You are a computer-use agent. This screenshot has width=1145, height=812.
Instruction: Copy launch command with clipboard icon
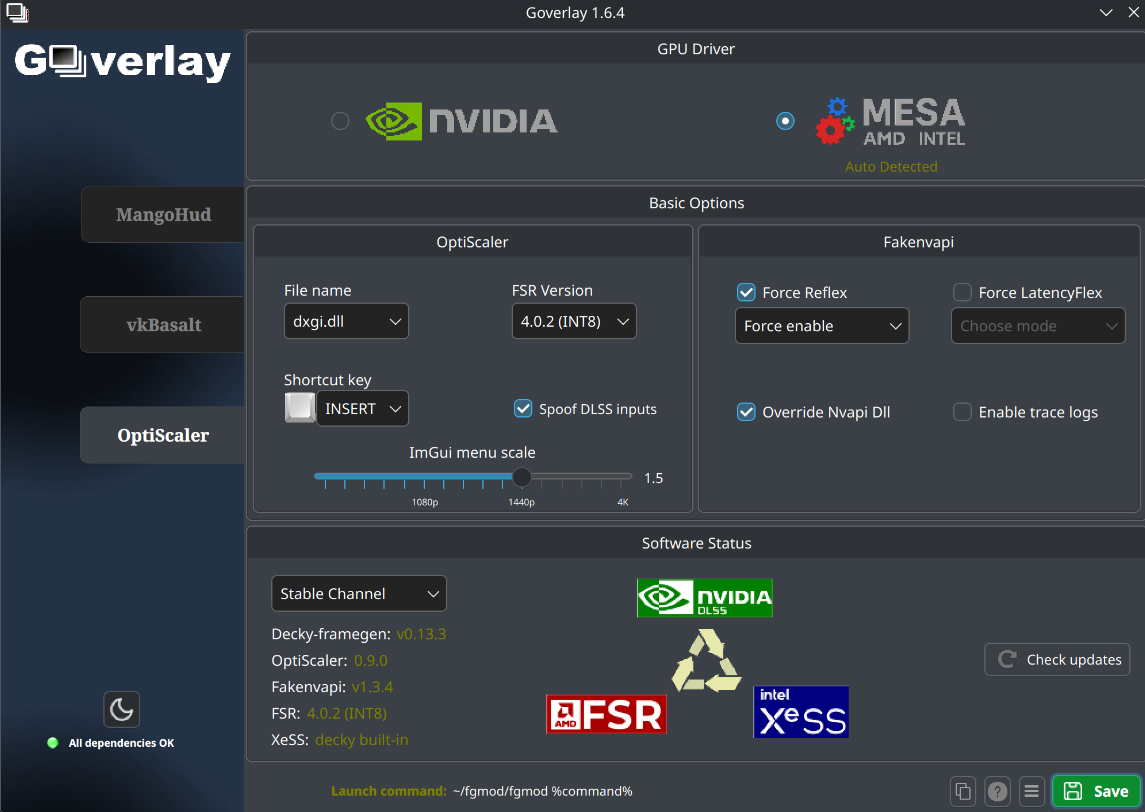pyautogui.click(x=963, y=791)
